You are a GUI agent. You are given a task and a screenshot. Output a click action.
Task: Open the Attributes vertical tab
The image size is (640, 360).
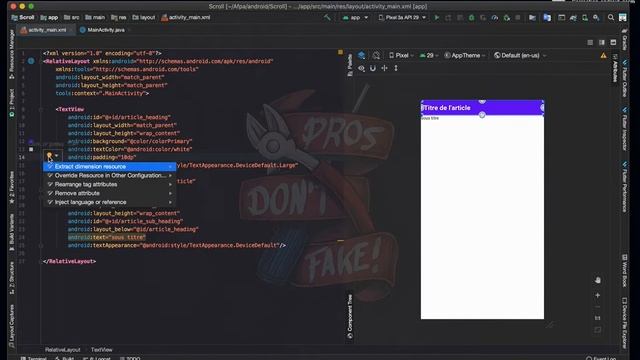615,68
